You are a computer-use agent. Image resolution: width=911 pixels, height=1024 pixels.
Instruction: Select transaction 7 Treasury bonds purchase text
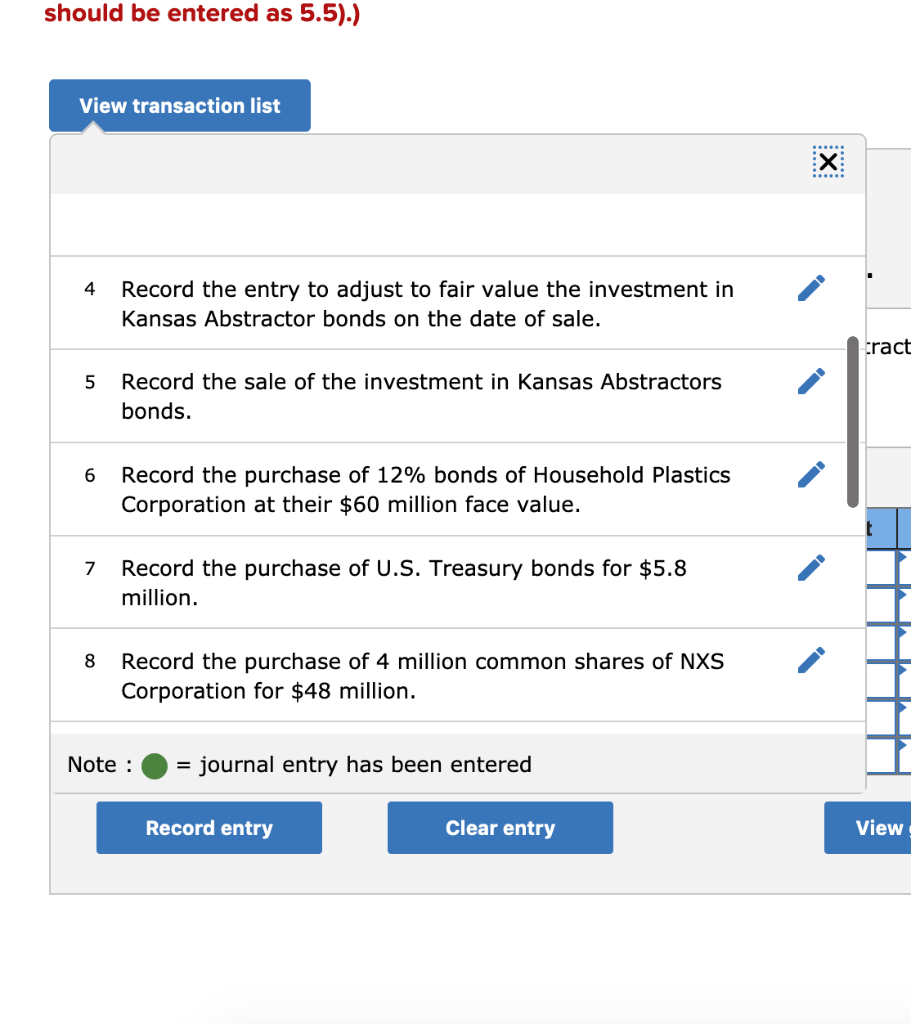pyautogui.click(x=404, y=582)
